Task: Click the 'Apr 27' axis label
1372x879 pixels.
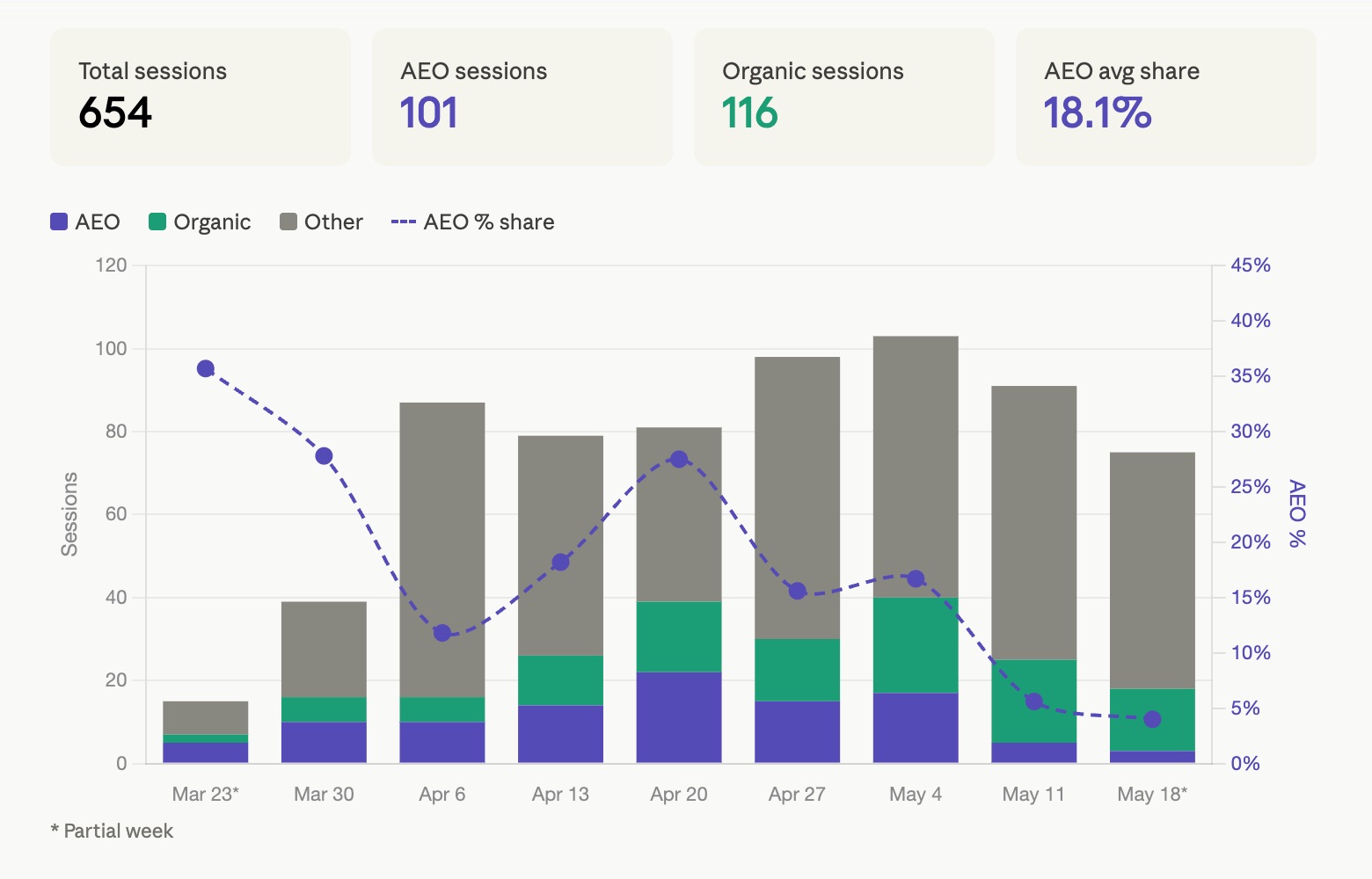Action: [x=798, y=794]
